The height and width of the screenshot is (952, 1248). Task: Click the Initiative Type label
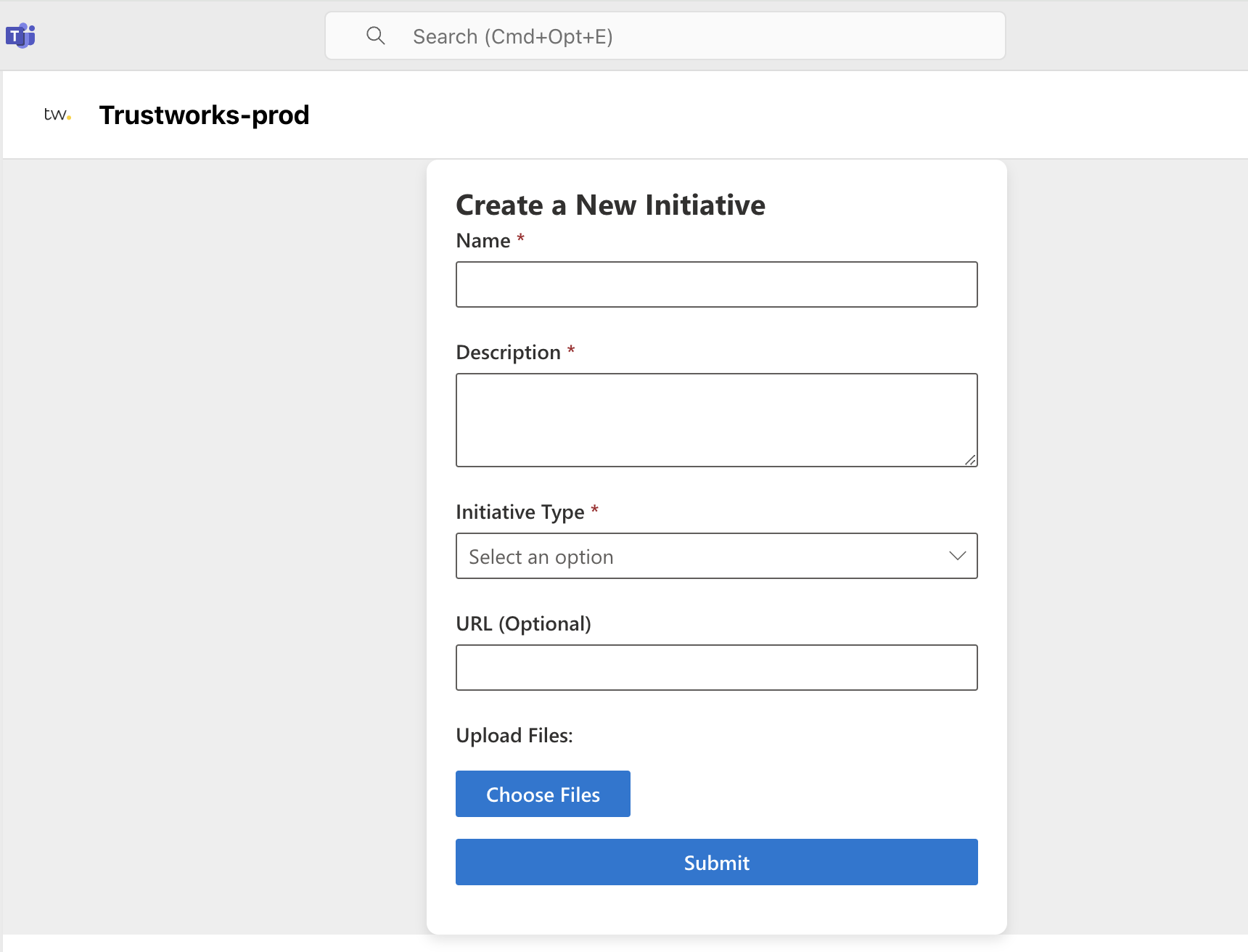(x=520, y=512)
